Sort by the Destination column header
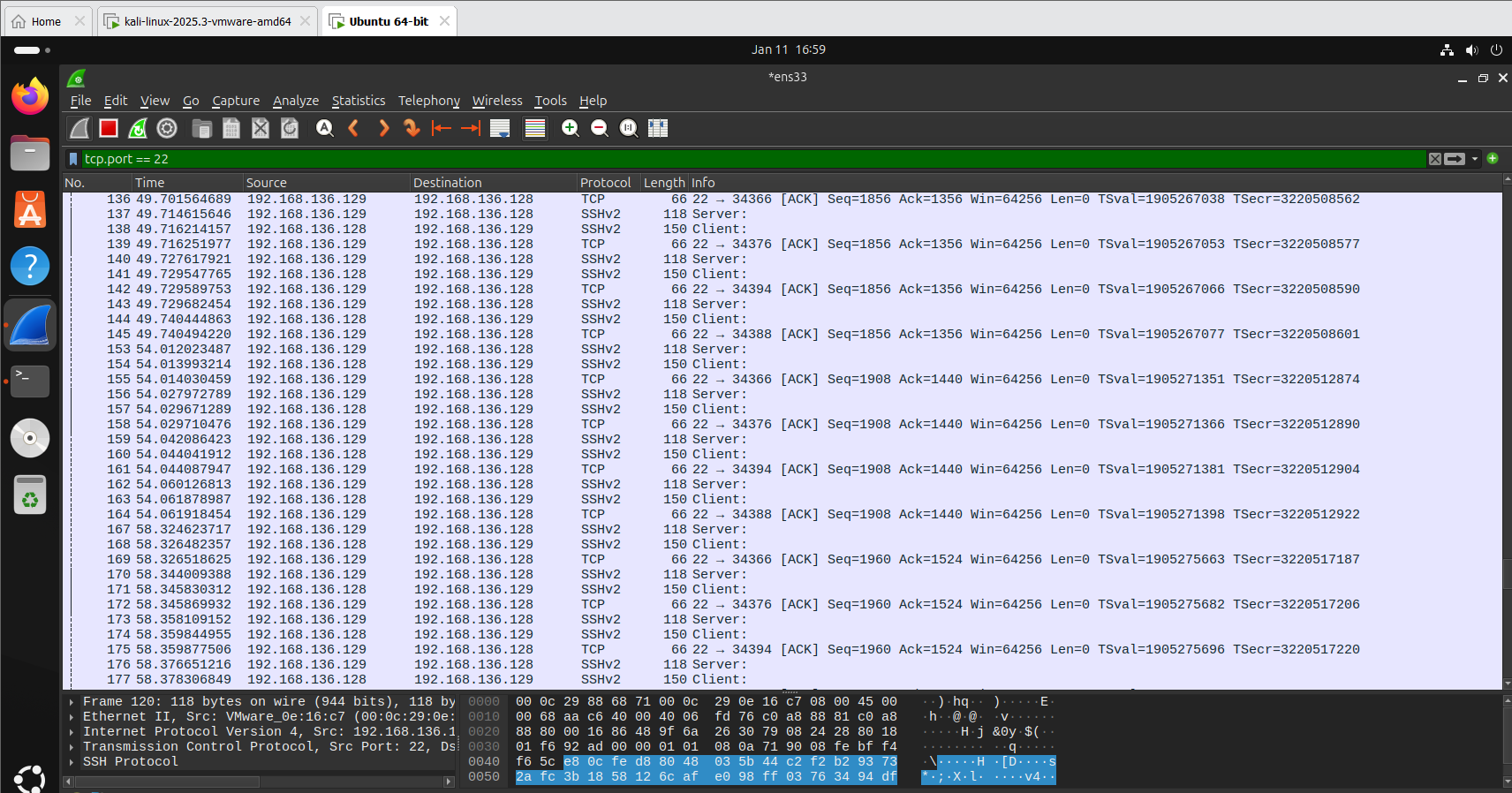Viewport: 1512px width, 793px height. pos(494,183)
